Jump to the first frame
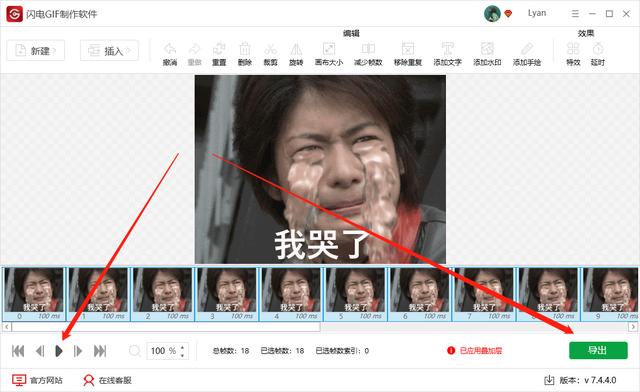Image resolution: width=640 pixels, height=392 pixels. tap(18, 351)
